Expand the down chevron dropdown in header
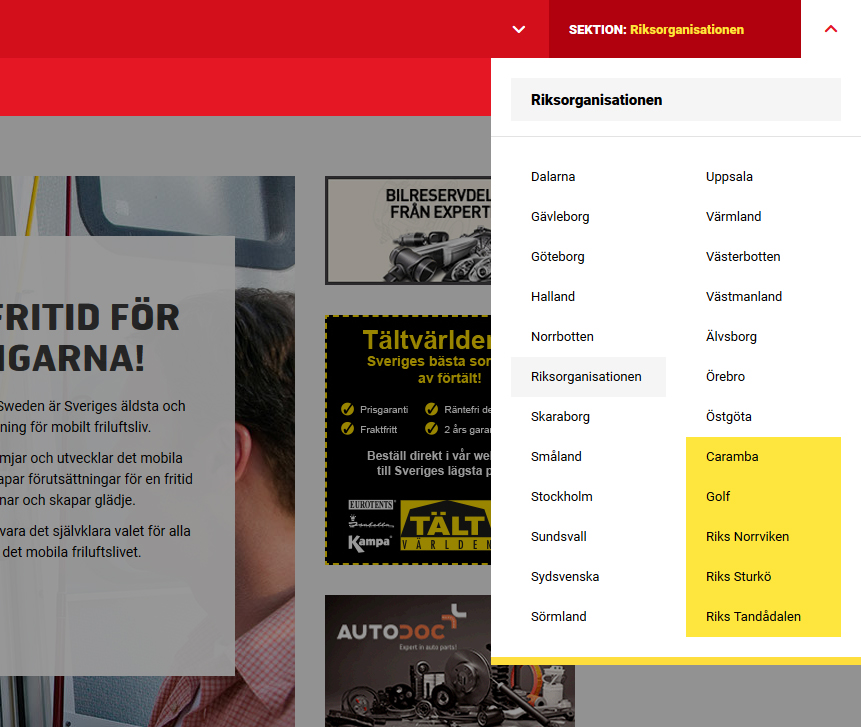The width and height of the screenshot is (861, 727). pos(518,29)
